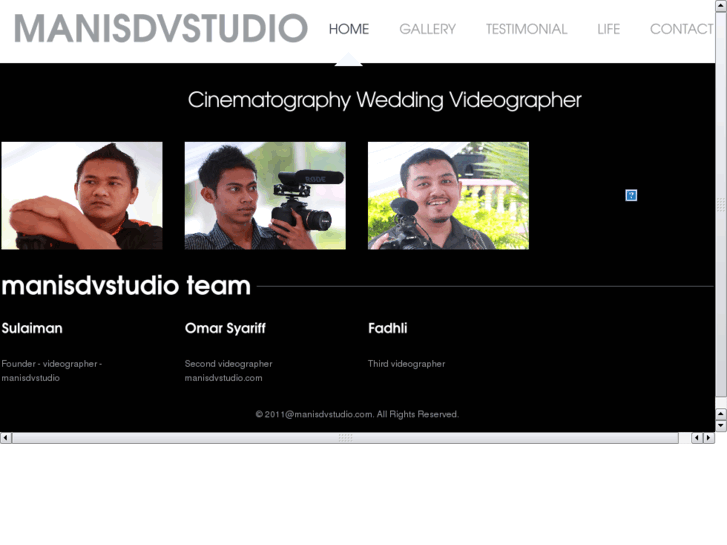Click the horizontal scrollbar left arrow

[x=6, y=438]
